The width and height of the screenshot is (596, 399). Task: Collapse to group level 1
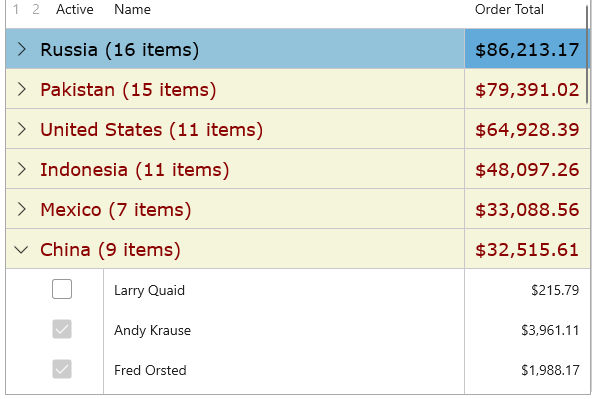click(x=16, y=10)
